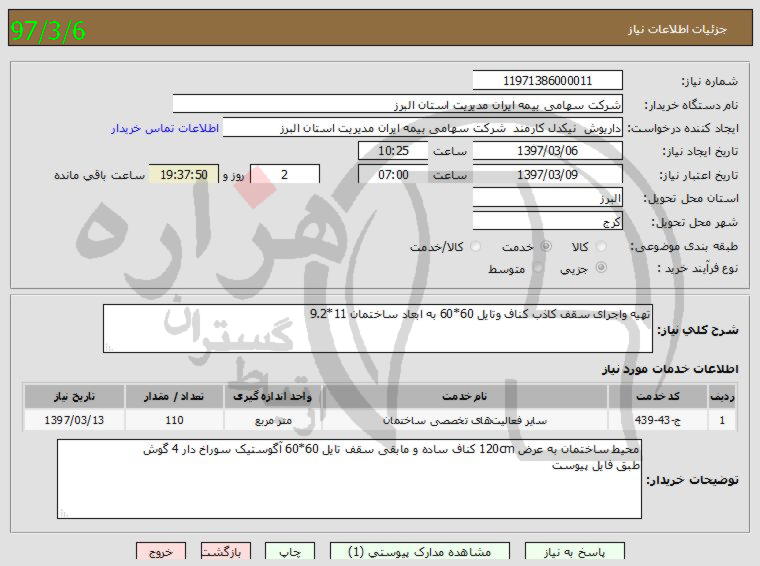Click the پاسخ به نیاز button
Viewport: 760px width, 566px height.
coord(575,551)
